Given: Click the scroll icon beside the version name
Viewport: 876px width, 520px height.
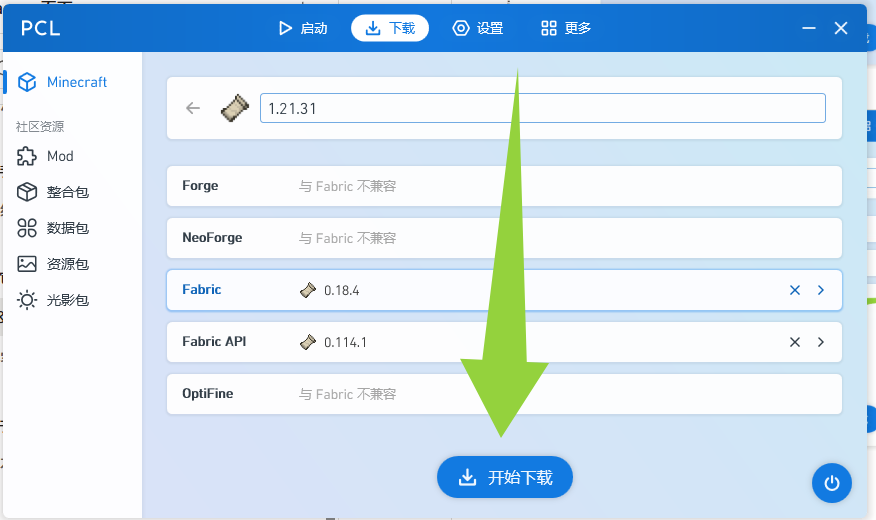Looking at the screenshot, I should tap(235, 108).
